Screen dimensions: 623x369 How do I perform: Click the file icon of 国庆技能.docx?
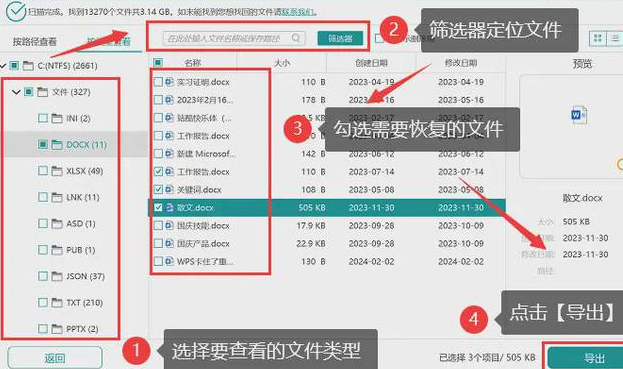(x=169, y=225)
